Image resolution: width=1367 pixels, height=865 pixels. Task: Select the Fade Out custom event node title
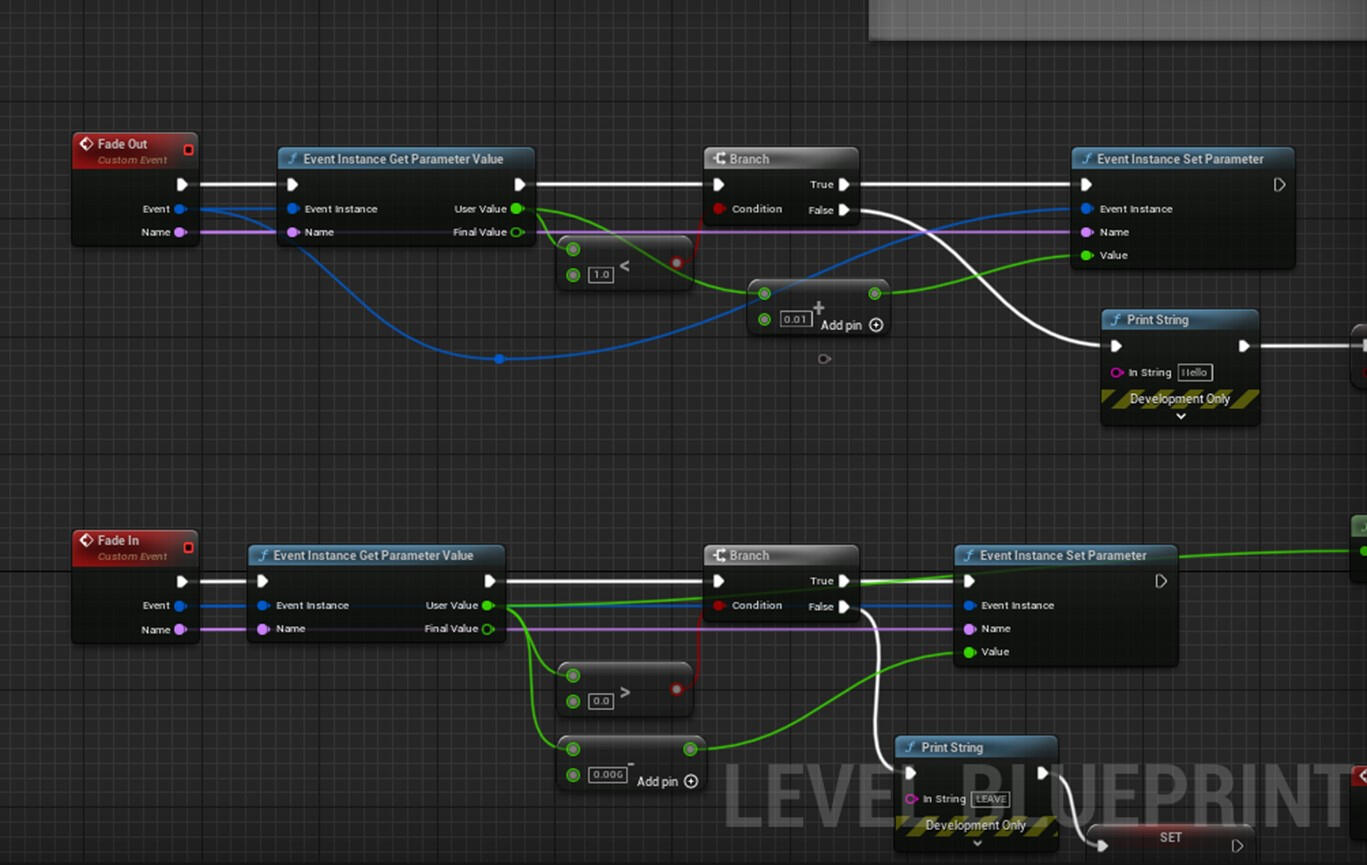tap(122, 144)
